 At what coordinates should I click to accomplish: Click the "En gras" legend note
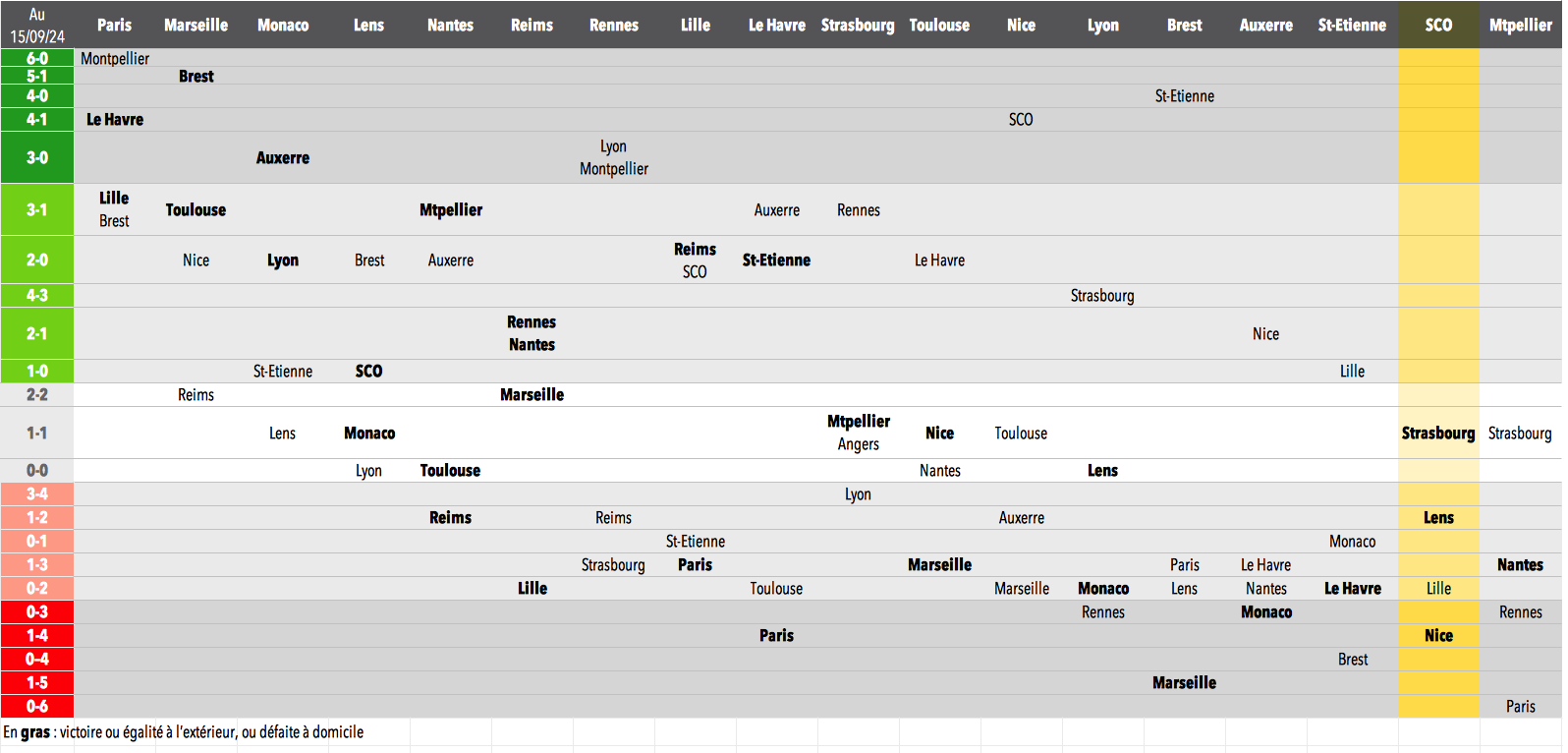[184, 731]
